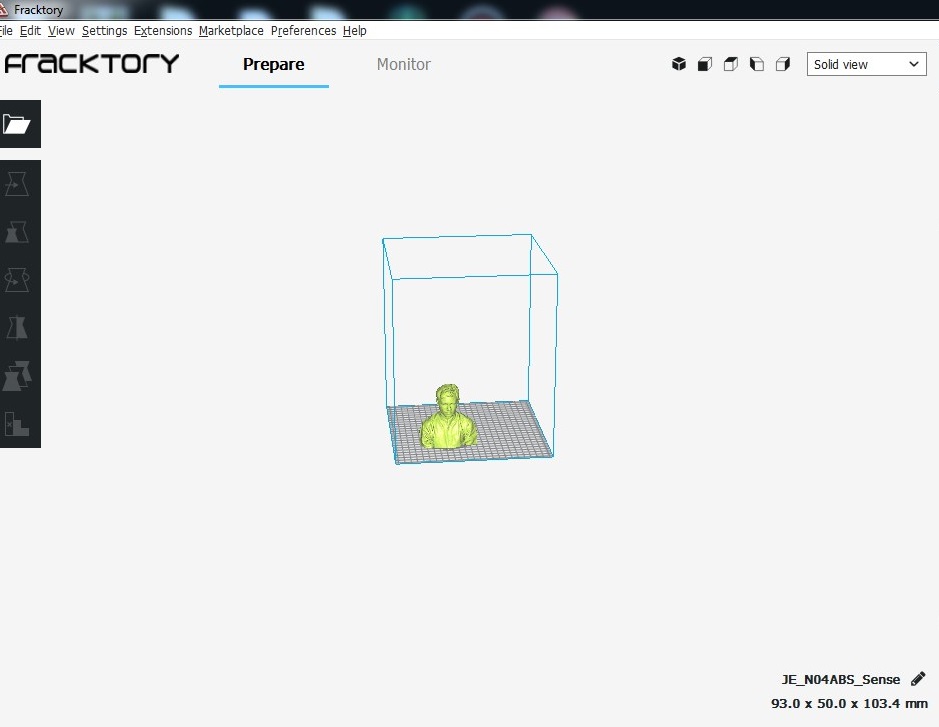Select the green bust model on build plate
The width and height of the screenshot is (939, 727).
point(449,417)
